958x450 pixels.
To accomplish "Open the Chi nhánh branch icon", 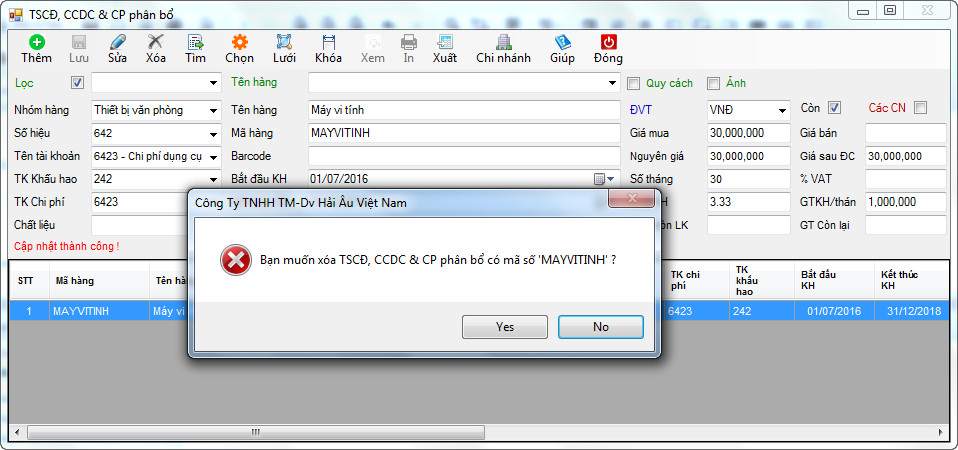I will 503,43.
